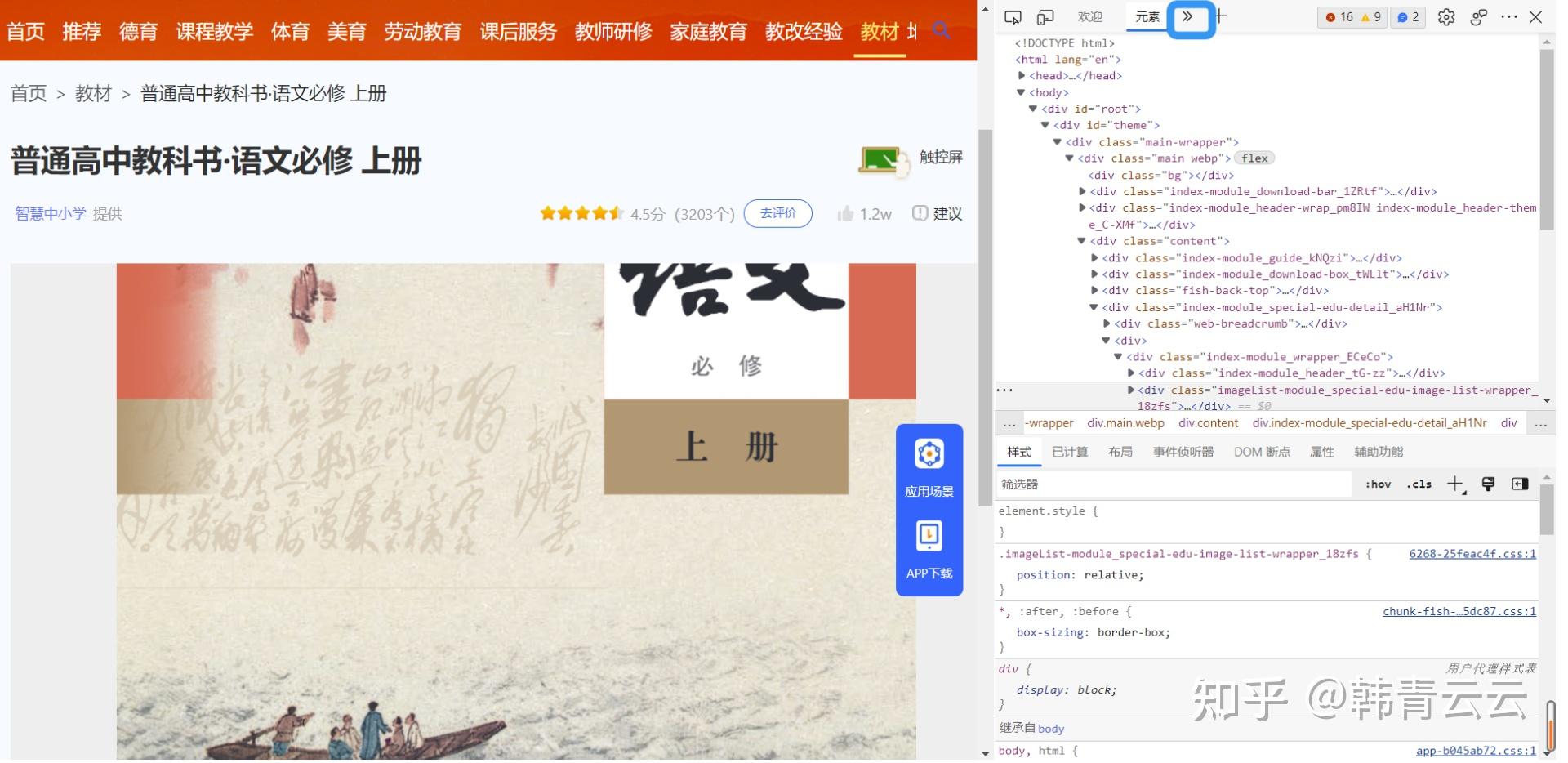
Task: Click the 教材 breadcrumb link
Action: pyautogui.click(x=93, y=94)
